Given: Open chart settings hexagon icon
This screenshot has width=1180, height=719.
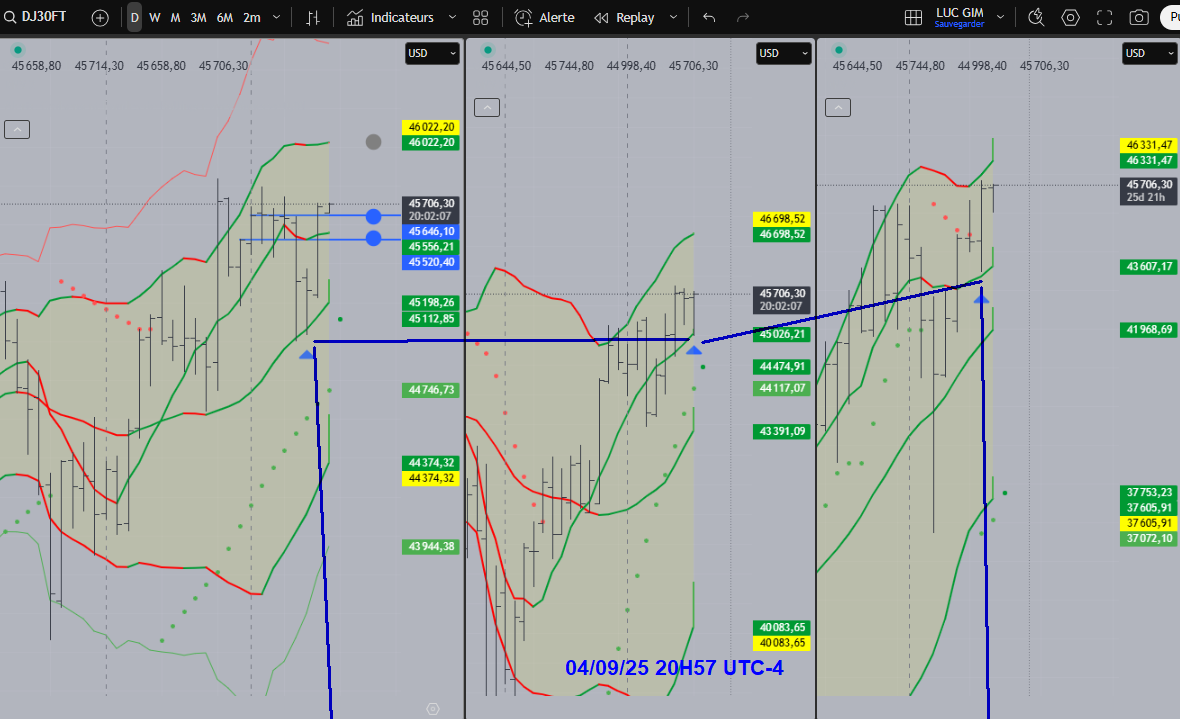Looking at the screenshot, I should (1070, 17).
